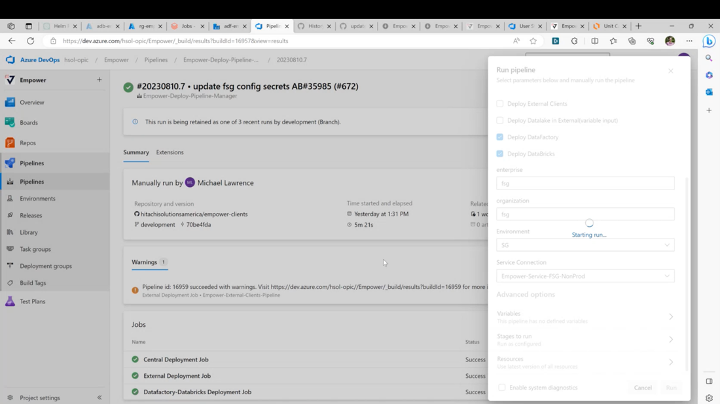The image size is (720, 404).
Task: Click the Run pipeline panel scrollbar
Action: (687, 274)
